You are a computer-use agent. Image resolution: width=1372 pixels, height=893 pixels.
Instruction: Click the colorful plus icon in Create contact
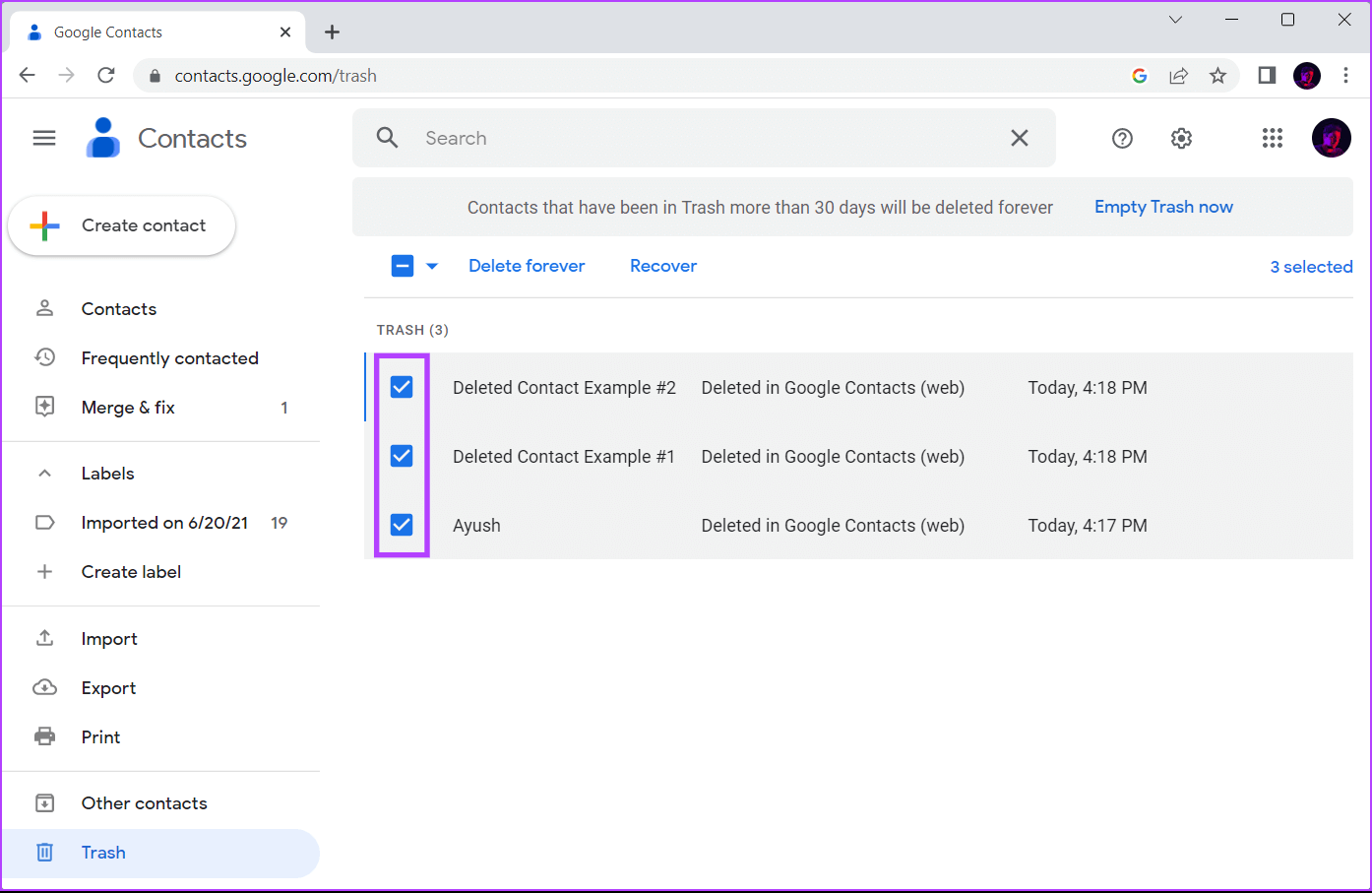(x=45, y=225)
